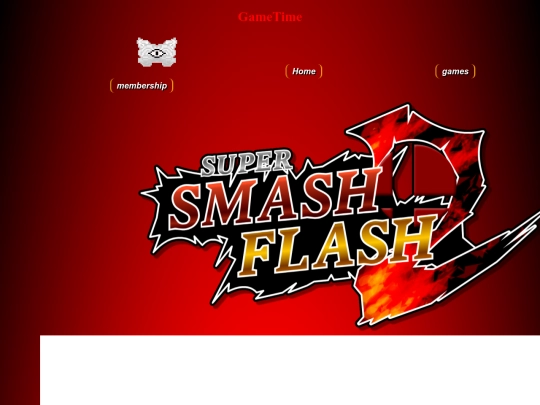Click the red GameTime title link

tap(270, 17)
